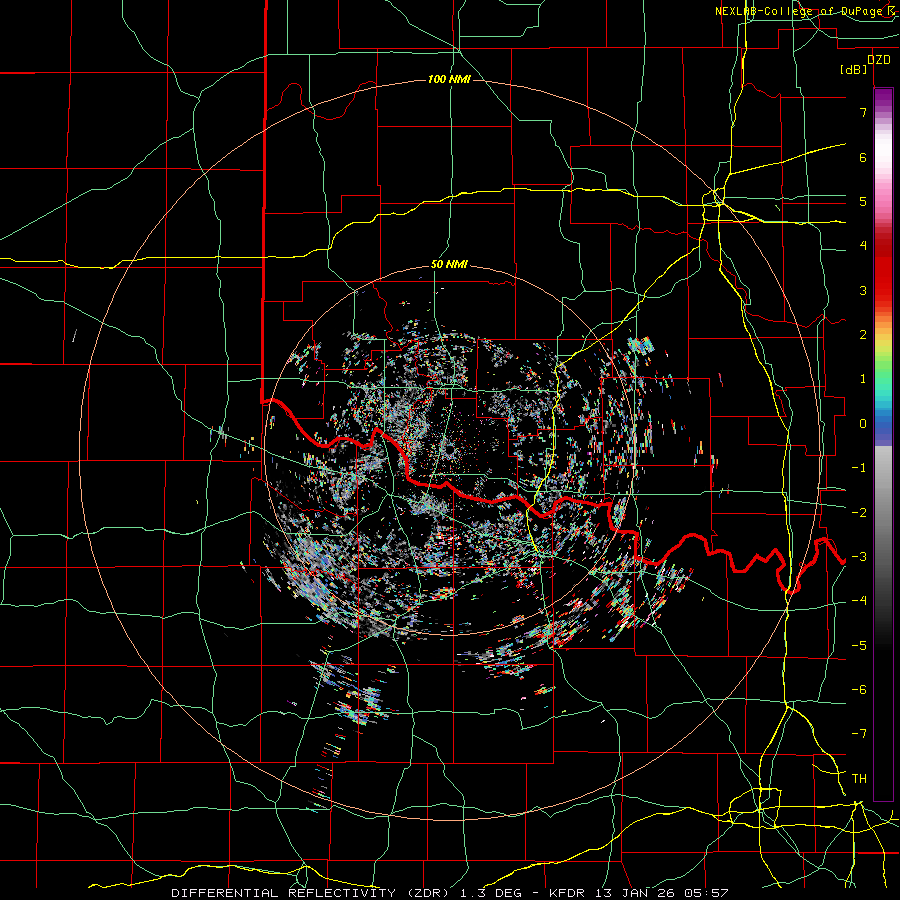Image resolution: width=900 pixels, height=900 pixels.
Task: Click the ZDR vertical color bar legend
Action: point(883,444)
